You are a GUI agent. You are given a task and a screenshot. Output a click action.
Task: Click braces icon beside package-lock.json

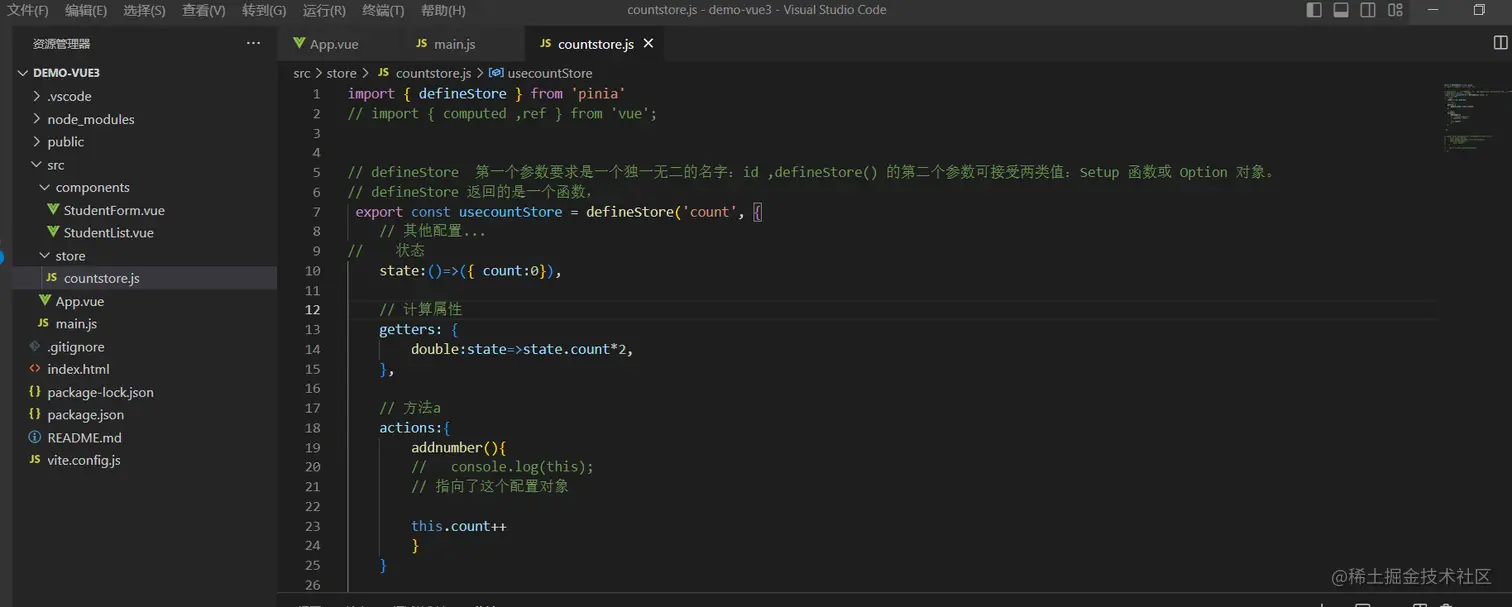[x=35, y=392]
